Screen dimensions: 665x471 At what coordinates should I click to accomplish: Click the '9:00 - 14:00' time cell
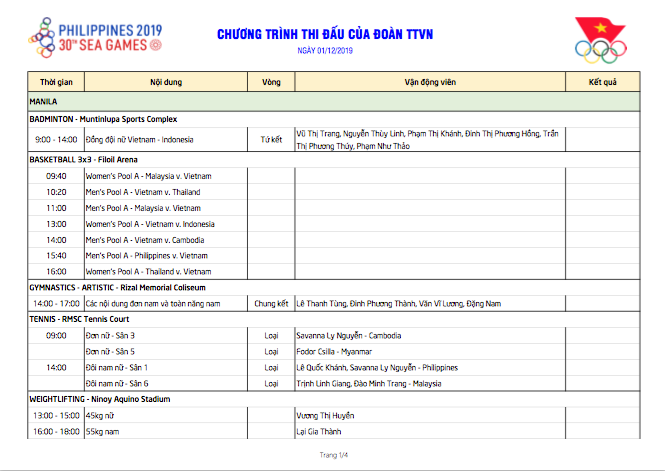[56, 139]
